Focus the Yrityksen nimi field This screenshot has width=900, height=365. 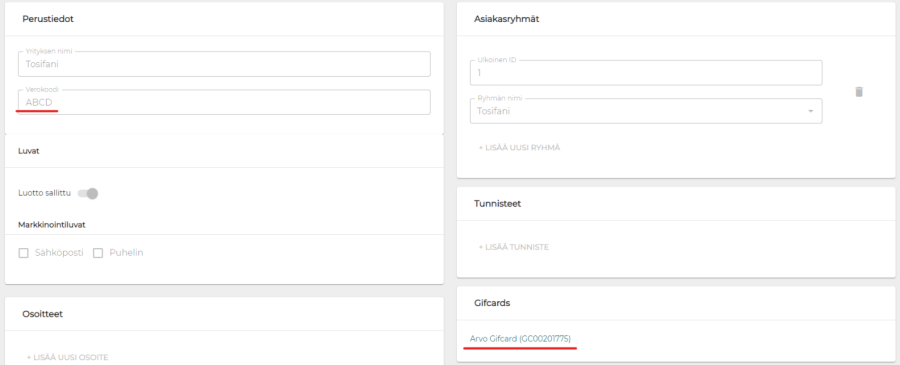(224, 64)
